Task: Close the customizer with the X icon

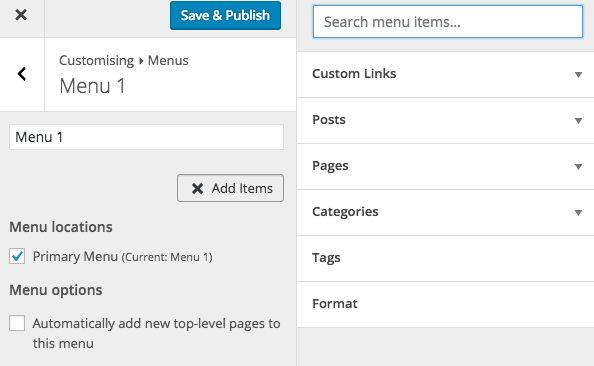Action: [21, 15]
